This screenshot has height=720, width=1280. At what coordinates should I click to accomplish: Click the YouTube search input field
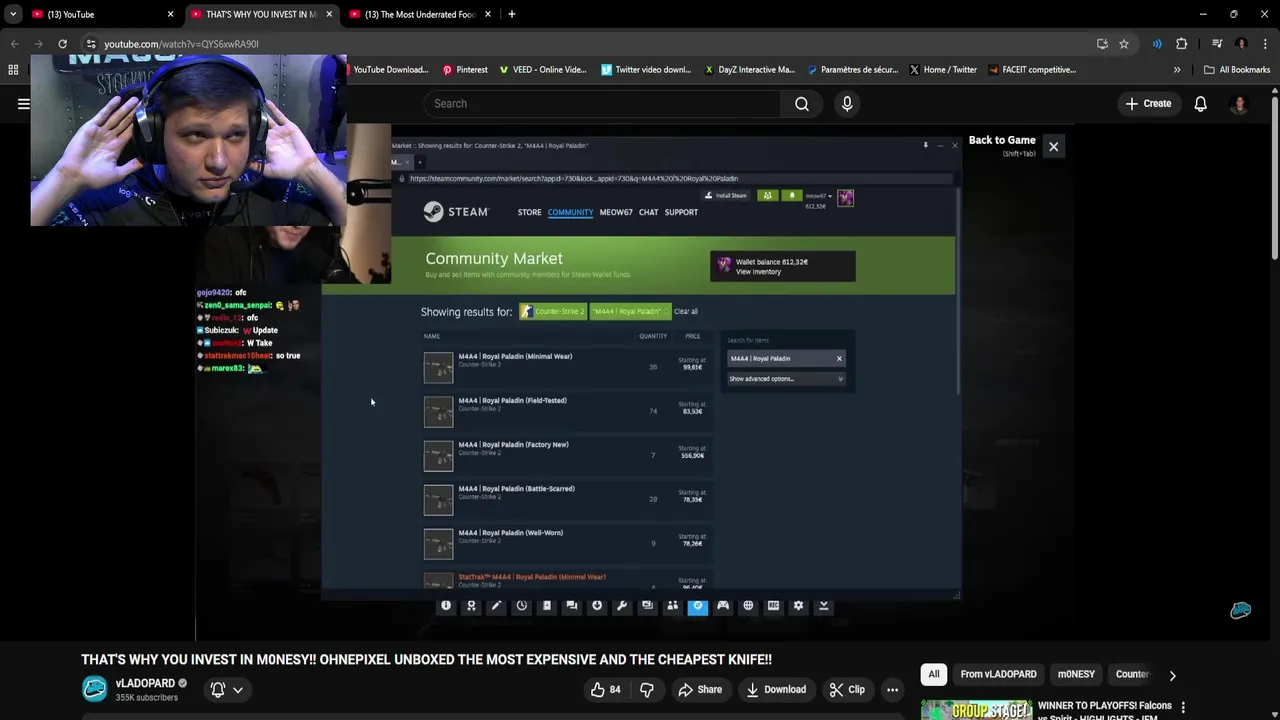pos(602,104)
